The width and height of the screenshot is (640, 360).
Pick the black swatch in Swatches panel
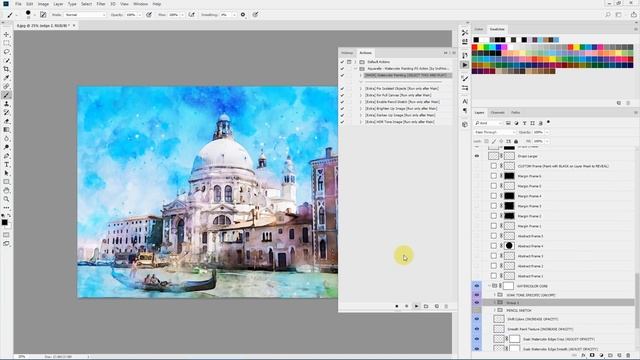pyautogui.click(x=476, y=40)
